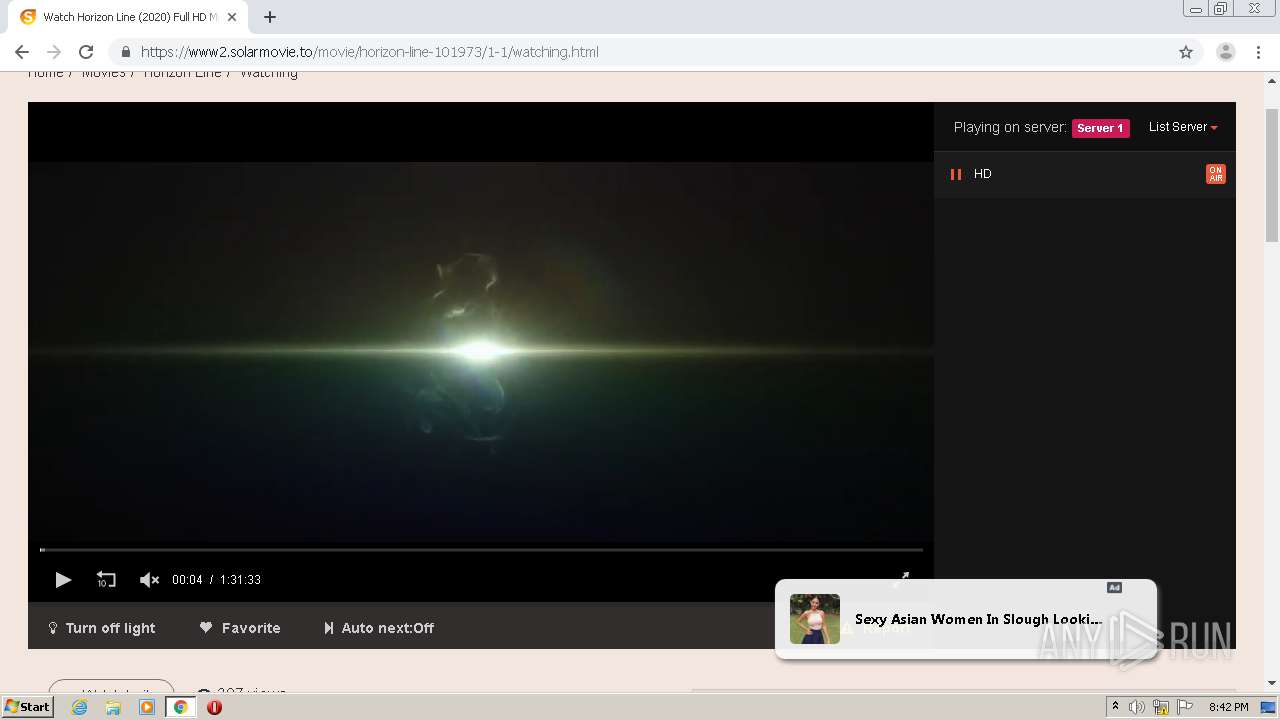Enter fullscreen video mode

click(x=901, y=579)
